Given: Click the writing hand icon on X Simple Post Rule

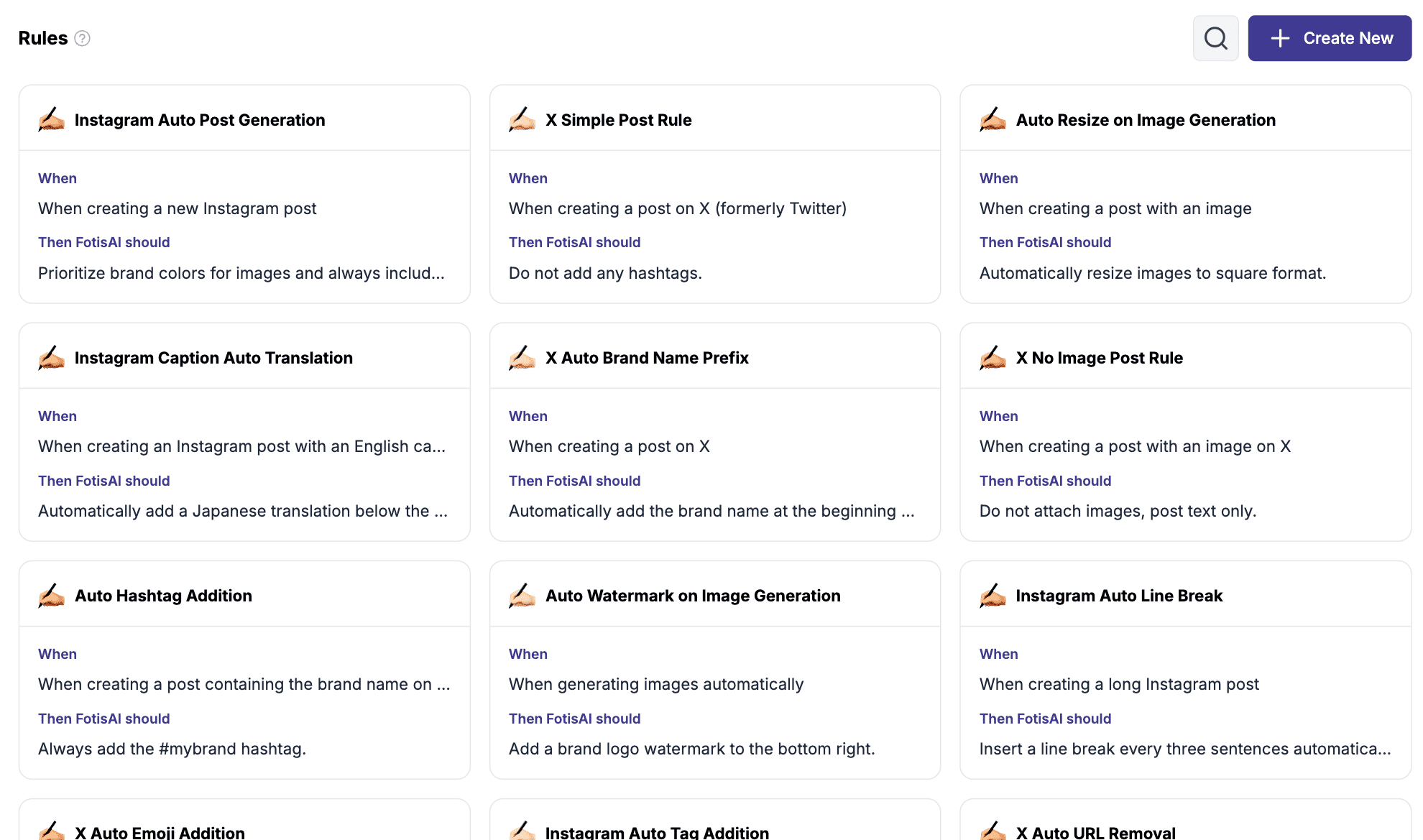Looking at the screenshot, I should [522, 119].
